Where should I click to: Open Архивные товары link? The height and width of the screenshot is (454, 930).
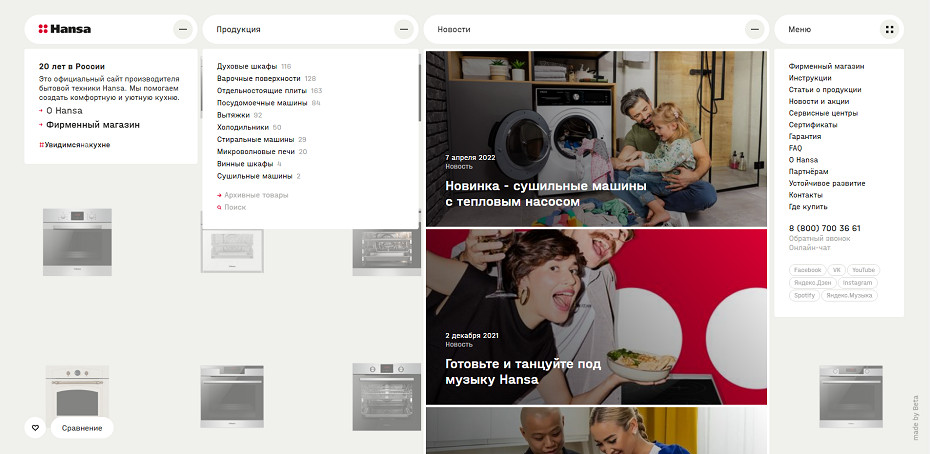pos(256,195)
